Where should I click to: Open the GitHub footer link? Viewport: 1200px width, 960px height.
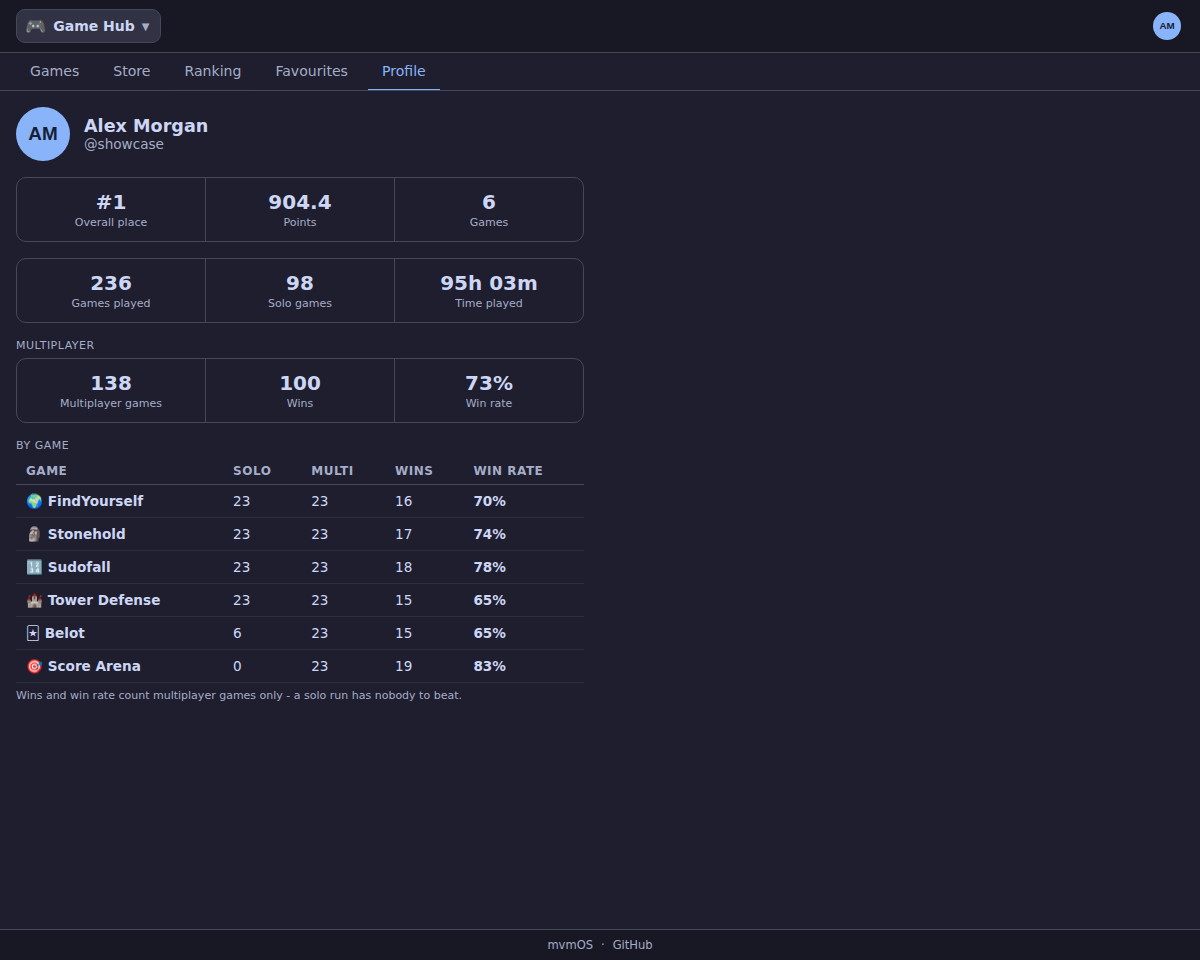[x=633, y=945]
